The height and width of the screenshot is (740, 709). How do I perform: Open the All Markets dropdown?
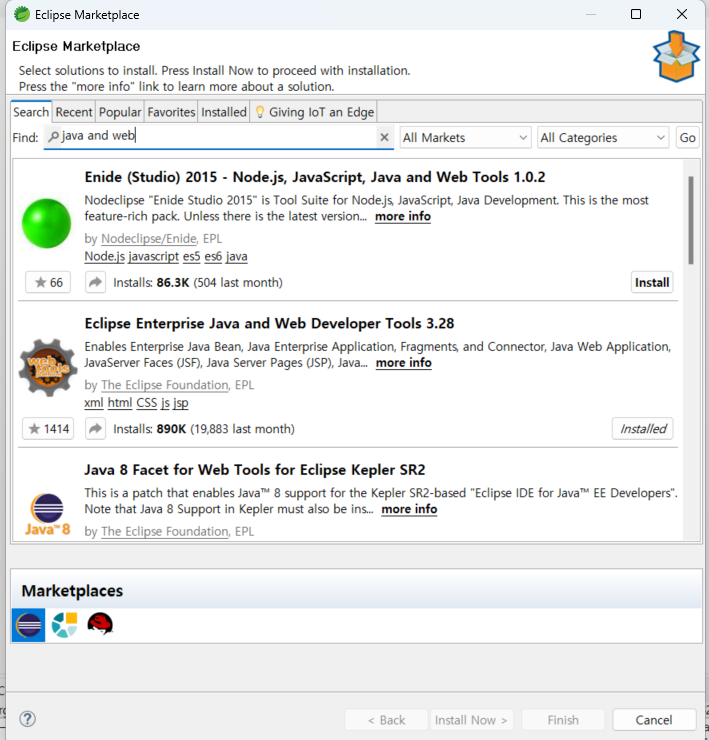click(x=465, y=137)
